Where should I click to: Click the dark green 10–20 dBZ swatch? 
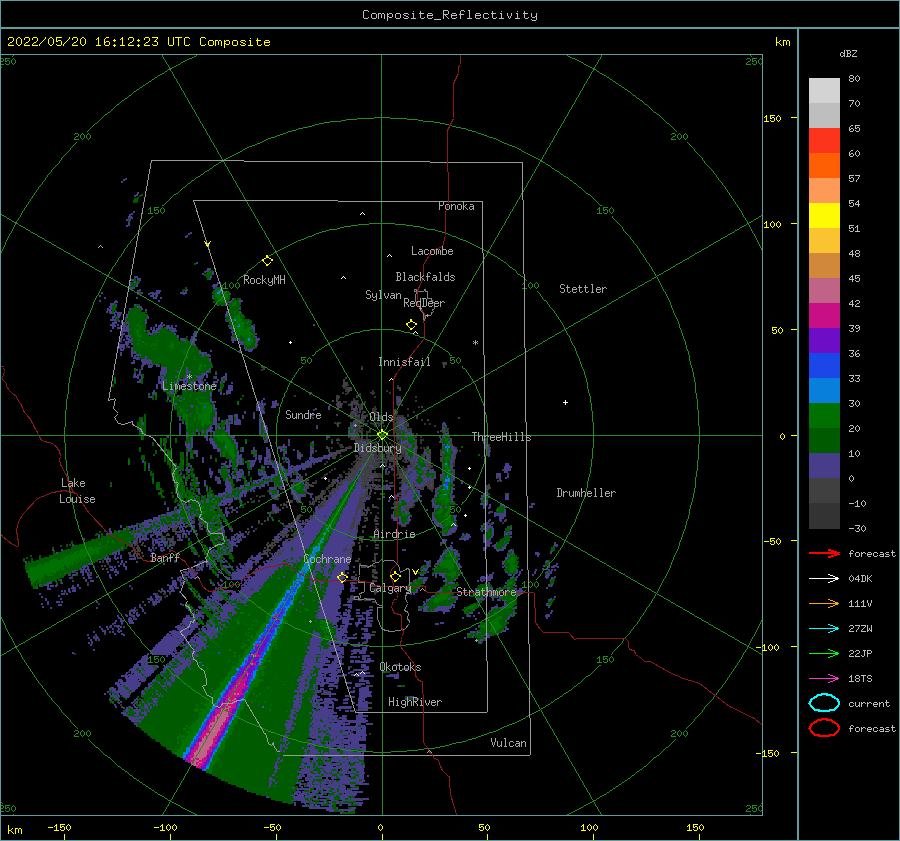tap(824, 440)
